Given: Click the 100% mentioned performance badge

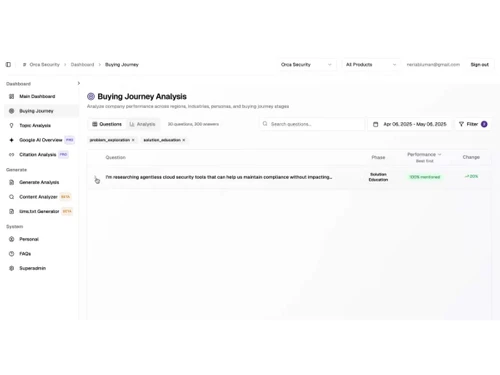Looking at the screenshot, I should (425, 177).
